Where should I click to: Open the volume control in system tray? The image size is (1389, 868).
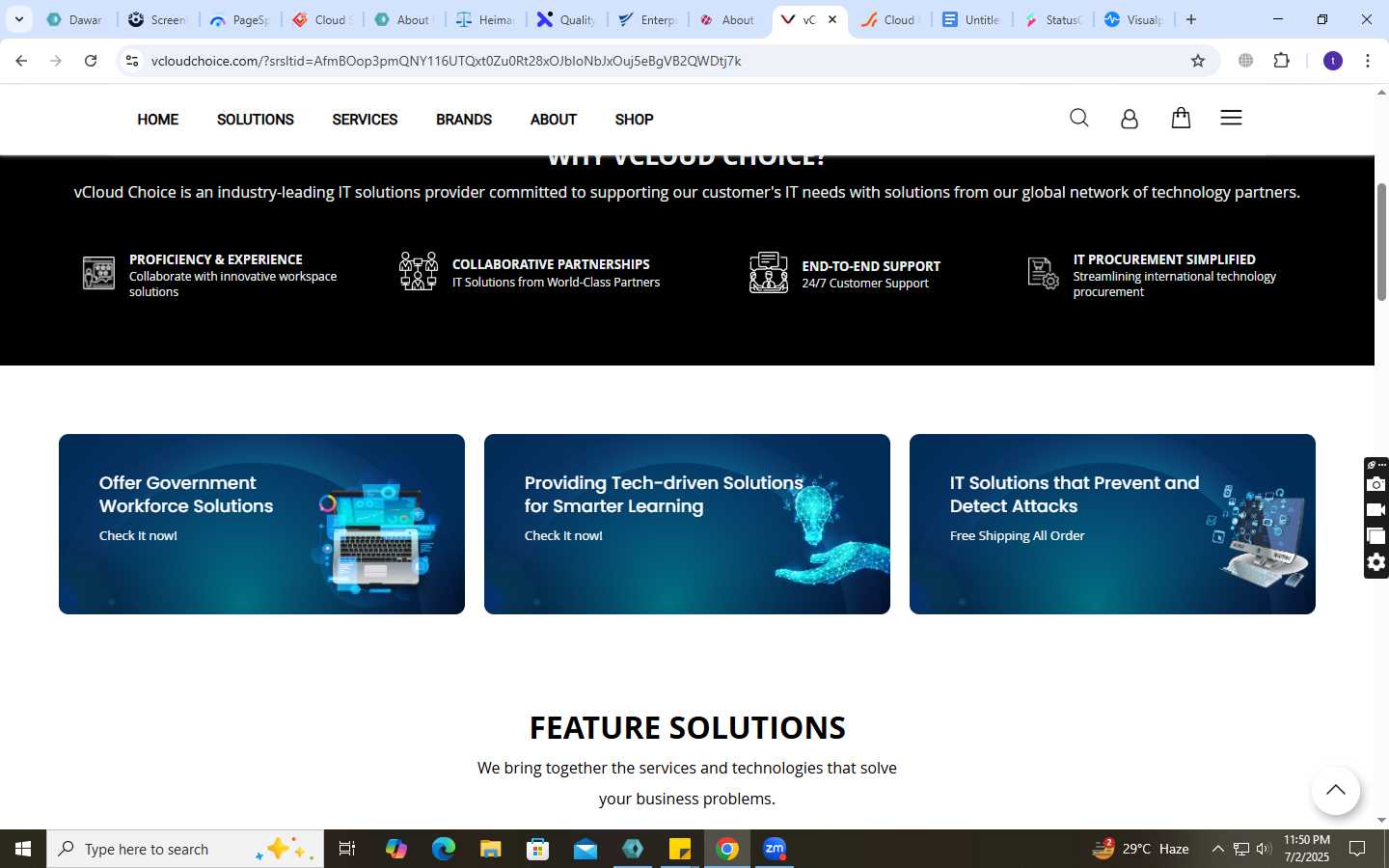pyautogui.click(x=1264, y=849)
